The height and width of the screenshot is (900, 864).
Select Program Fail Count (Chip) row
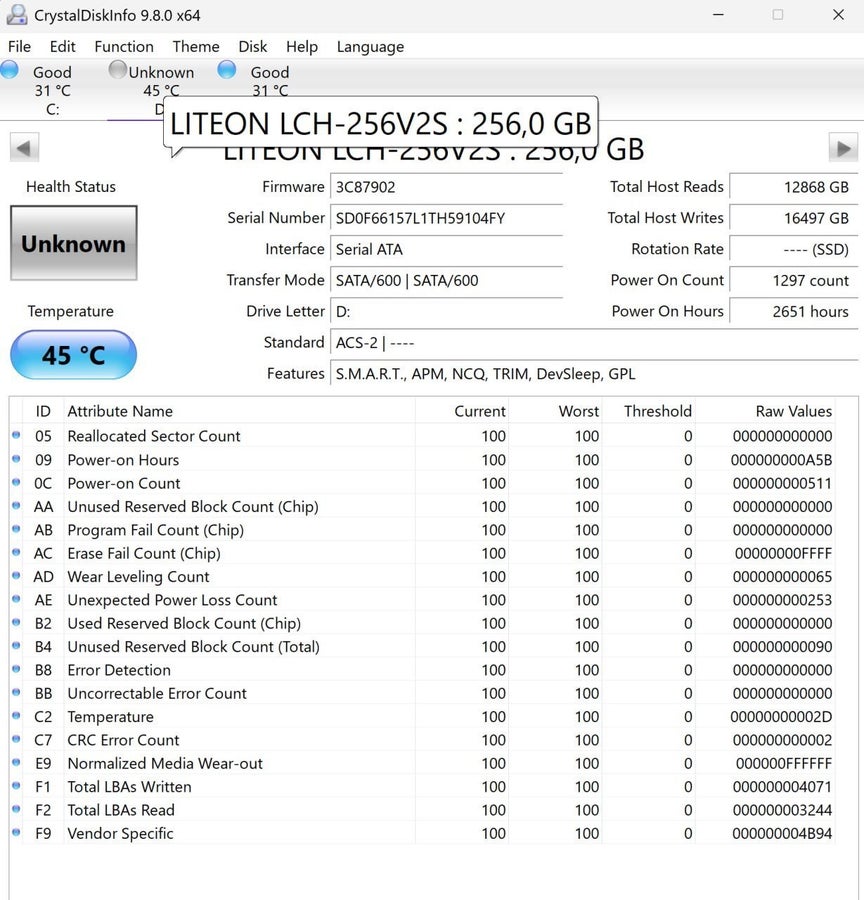[422, 530]
